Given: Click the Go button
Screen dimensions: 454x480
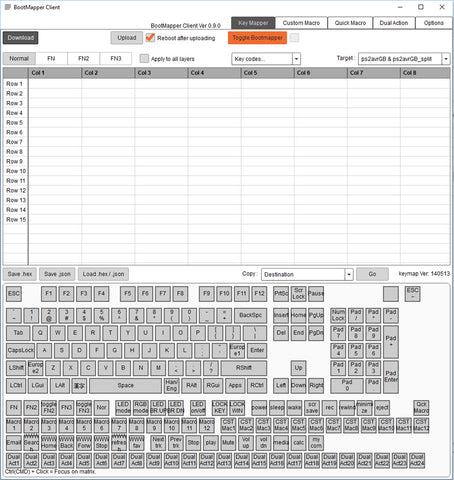Looking at the screenshot, I should click(x=372, y=274).
